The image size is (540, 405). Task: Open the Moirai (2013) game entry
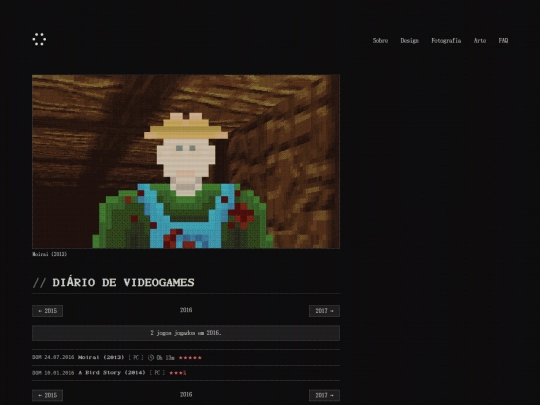coord(101,357)
